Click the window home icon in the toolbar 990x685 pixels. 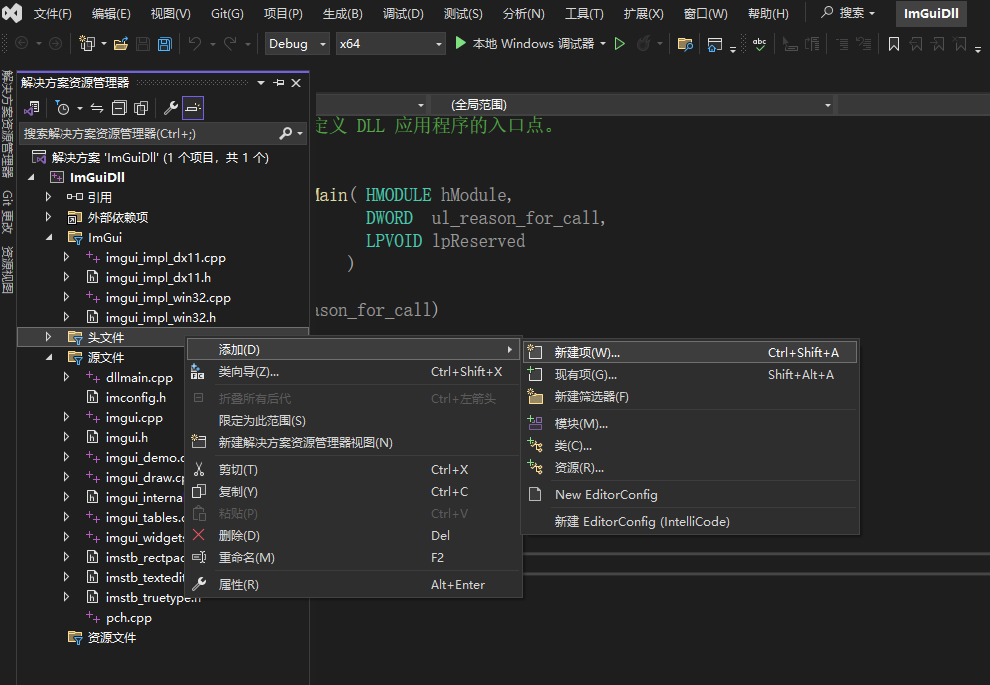click(x=715, y=44)
